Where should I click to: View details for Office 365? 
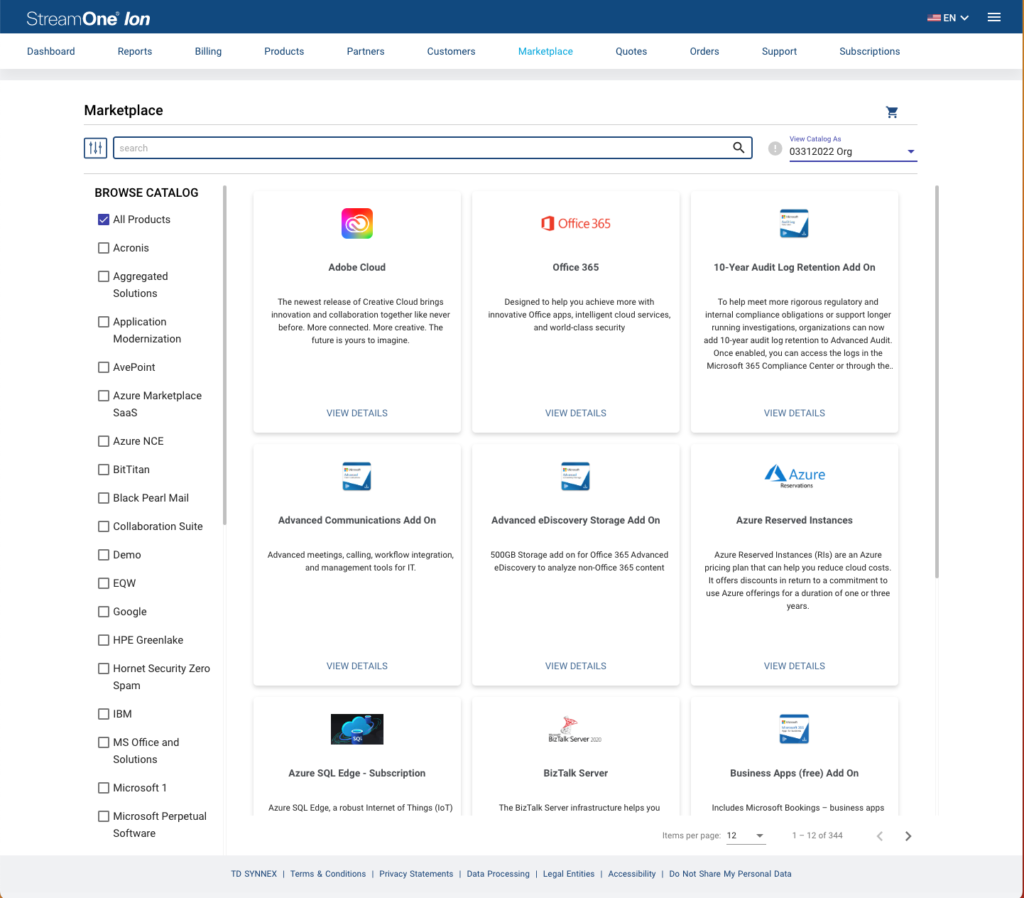[x=575, y=413]
